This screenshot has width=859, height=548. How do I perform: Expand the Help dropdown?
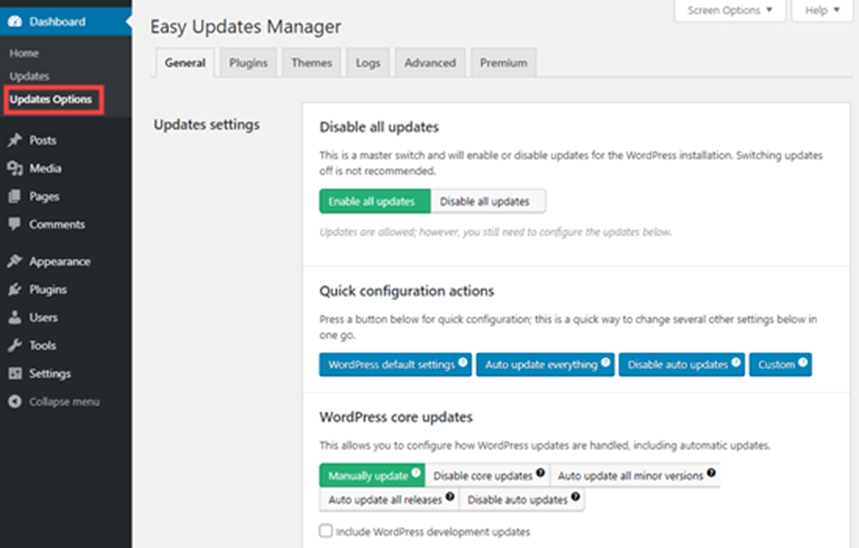[x=822, y=10]
